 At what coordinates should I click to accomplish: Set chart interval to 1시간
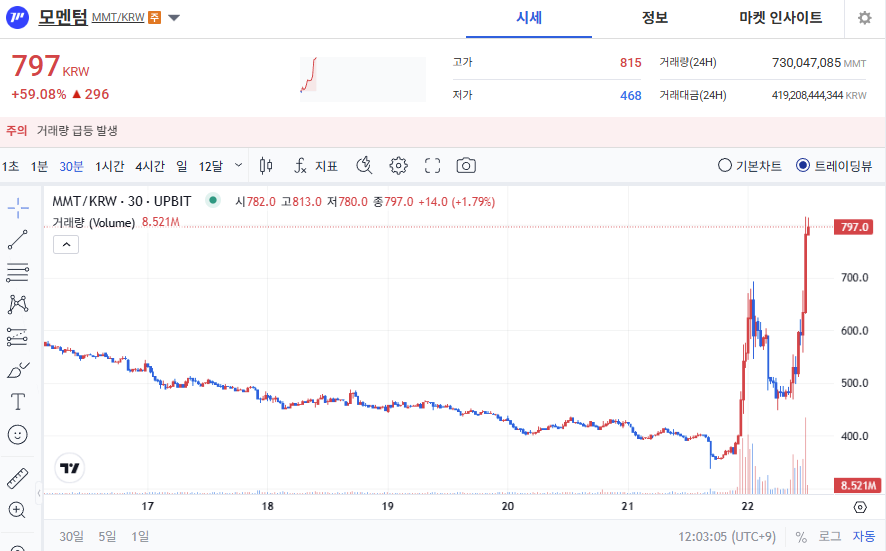point(110,166)
